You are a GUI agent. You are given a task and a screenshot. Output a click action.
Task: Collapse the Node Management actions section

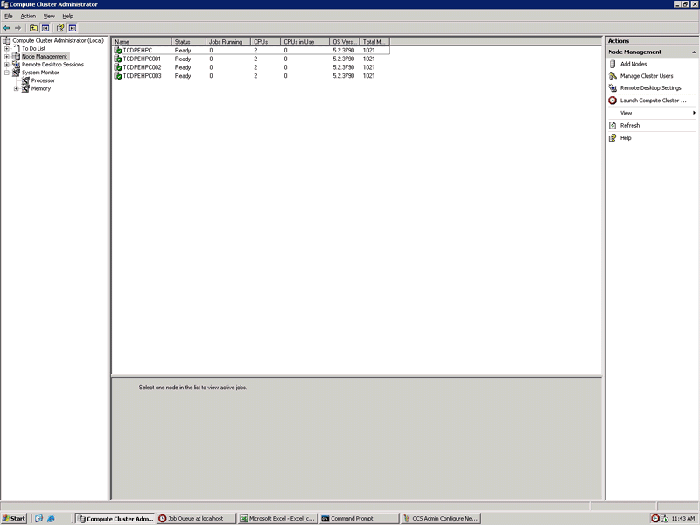[693, 51]
